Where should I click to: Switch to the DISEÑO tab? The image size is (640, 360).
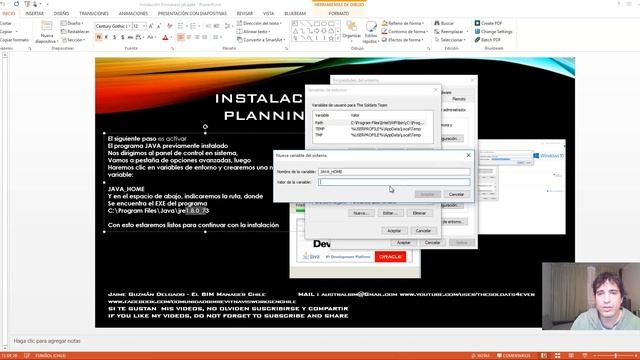pyautogui.click(x=61, y=13)
